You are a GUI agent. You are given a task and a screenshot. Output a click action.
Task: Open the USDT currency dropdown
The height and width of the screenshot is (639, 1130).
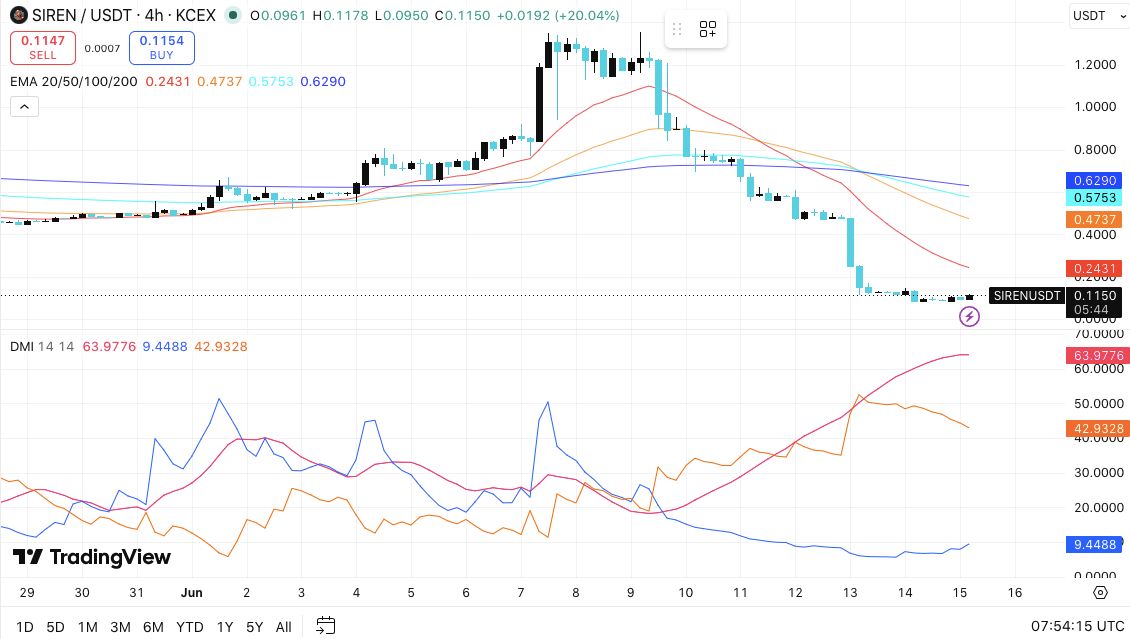point(1099,15)
